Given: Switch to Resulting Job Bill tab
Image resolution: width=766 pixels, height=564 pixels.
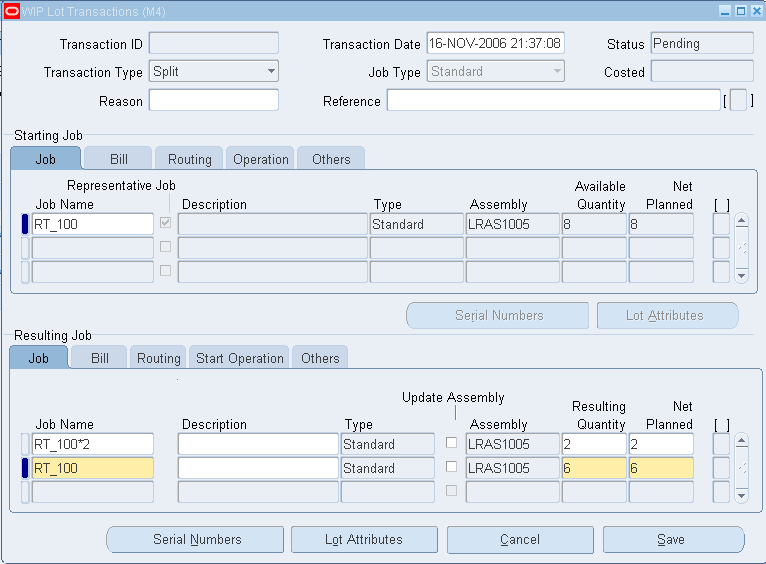Looking at the screenshot, I should pos(100,357).
